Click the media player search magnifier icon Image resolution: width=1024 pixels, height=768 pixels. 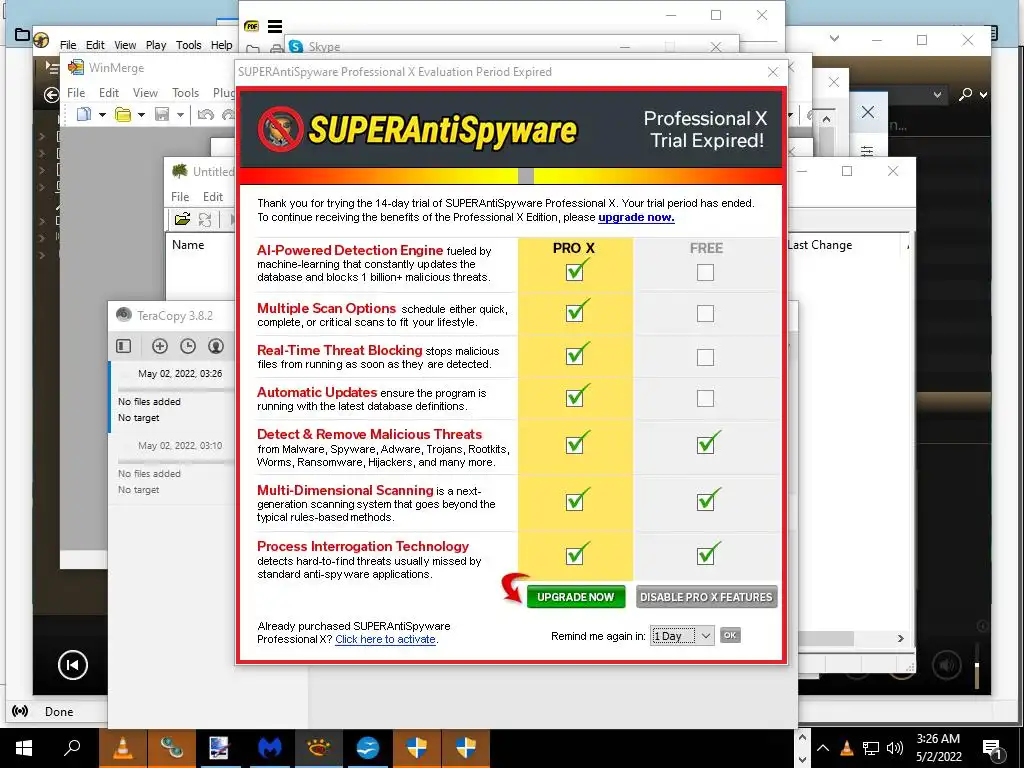coord(965,95)
